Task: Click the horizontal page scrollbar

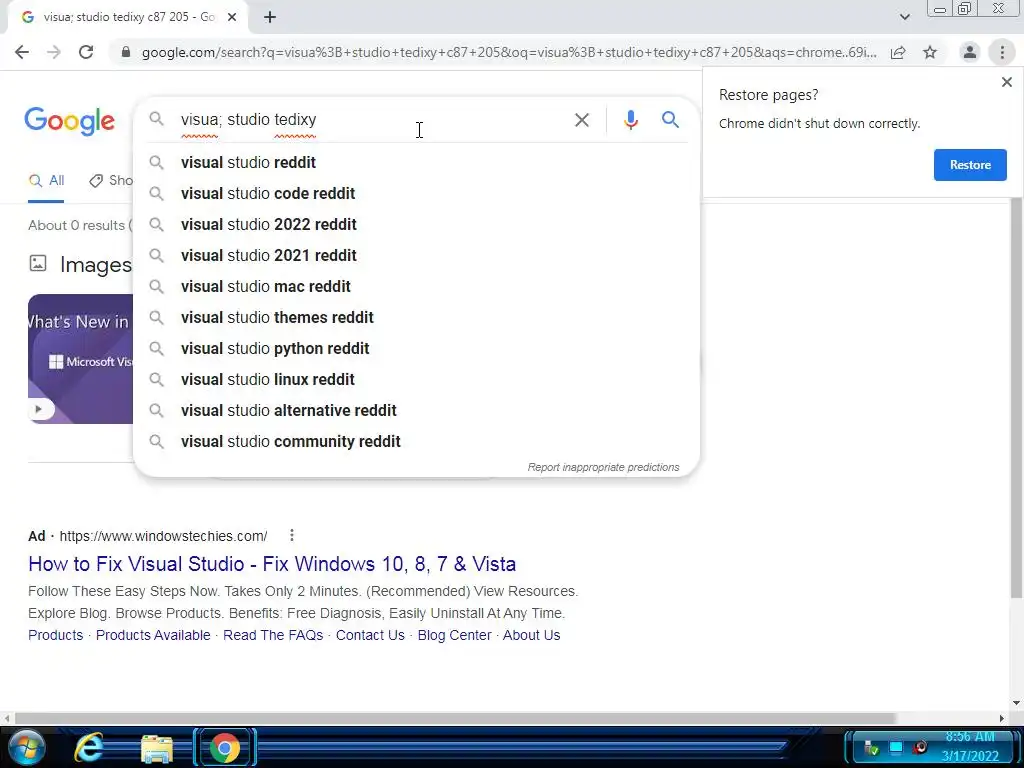Action: point(455,718)
